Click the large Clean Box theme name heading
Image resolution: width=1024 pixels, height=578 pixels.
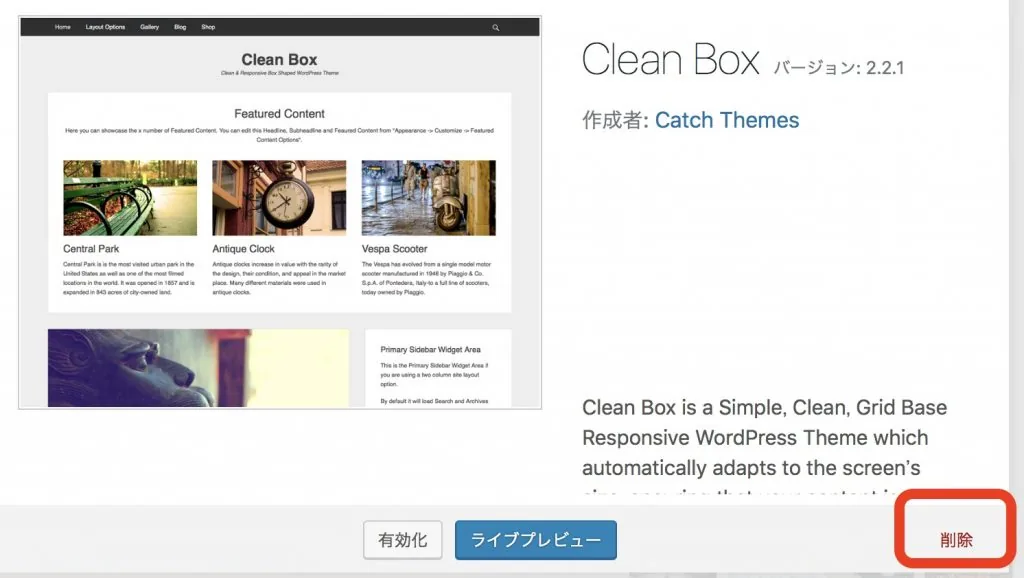tap(671, 59)
